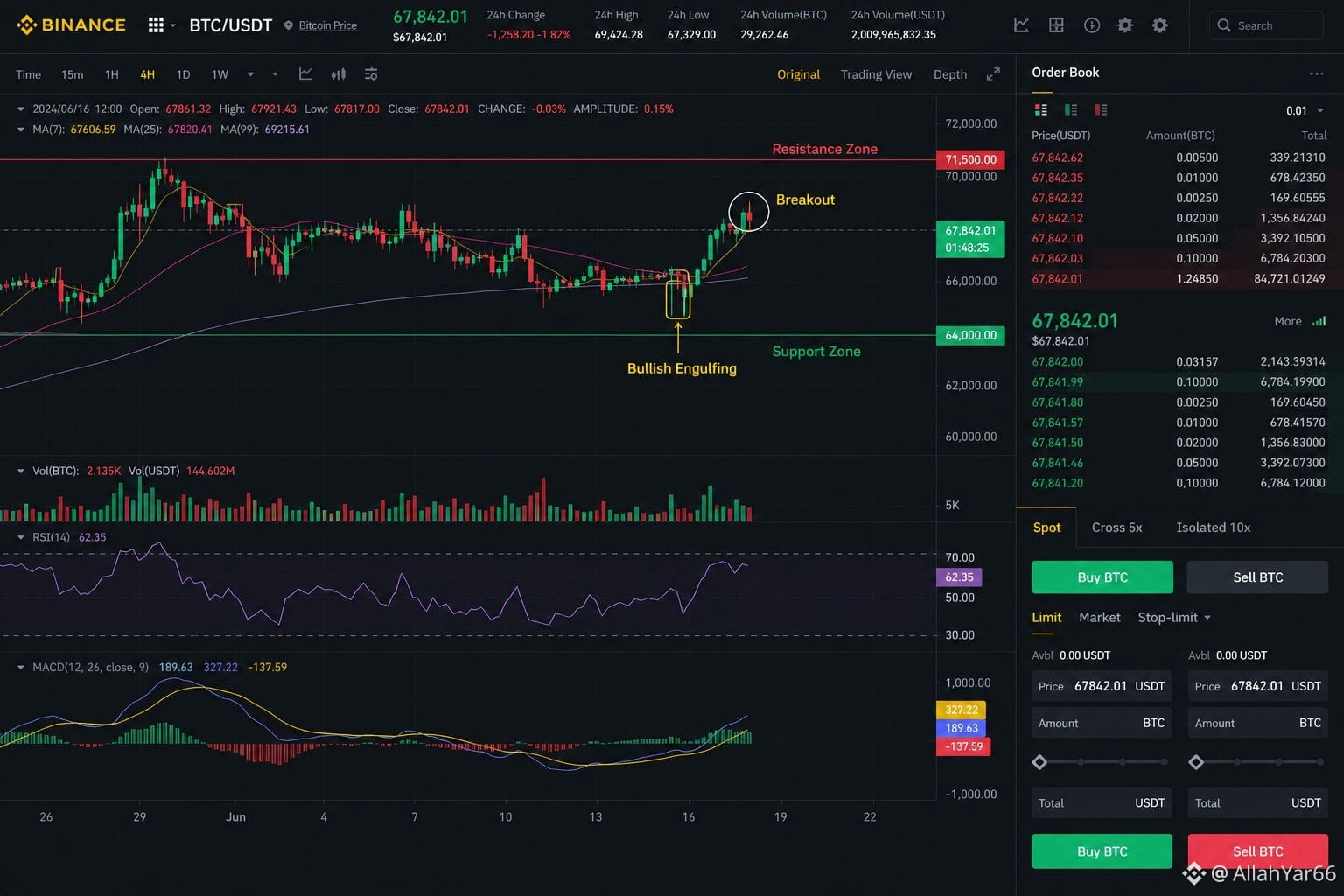Select the 1H time interval
Viewport: 1344px width, 896px height.
coord(111,74)
